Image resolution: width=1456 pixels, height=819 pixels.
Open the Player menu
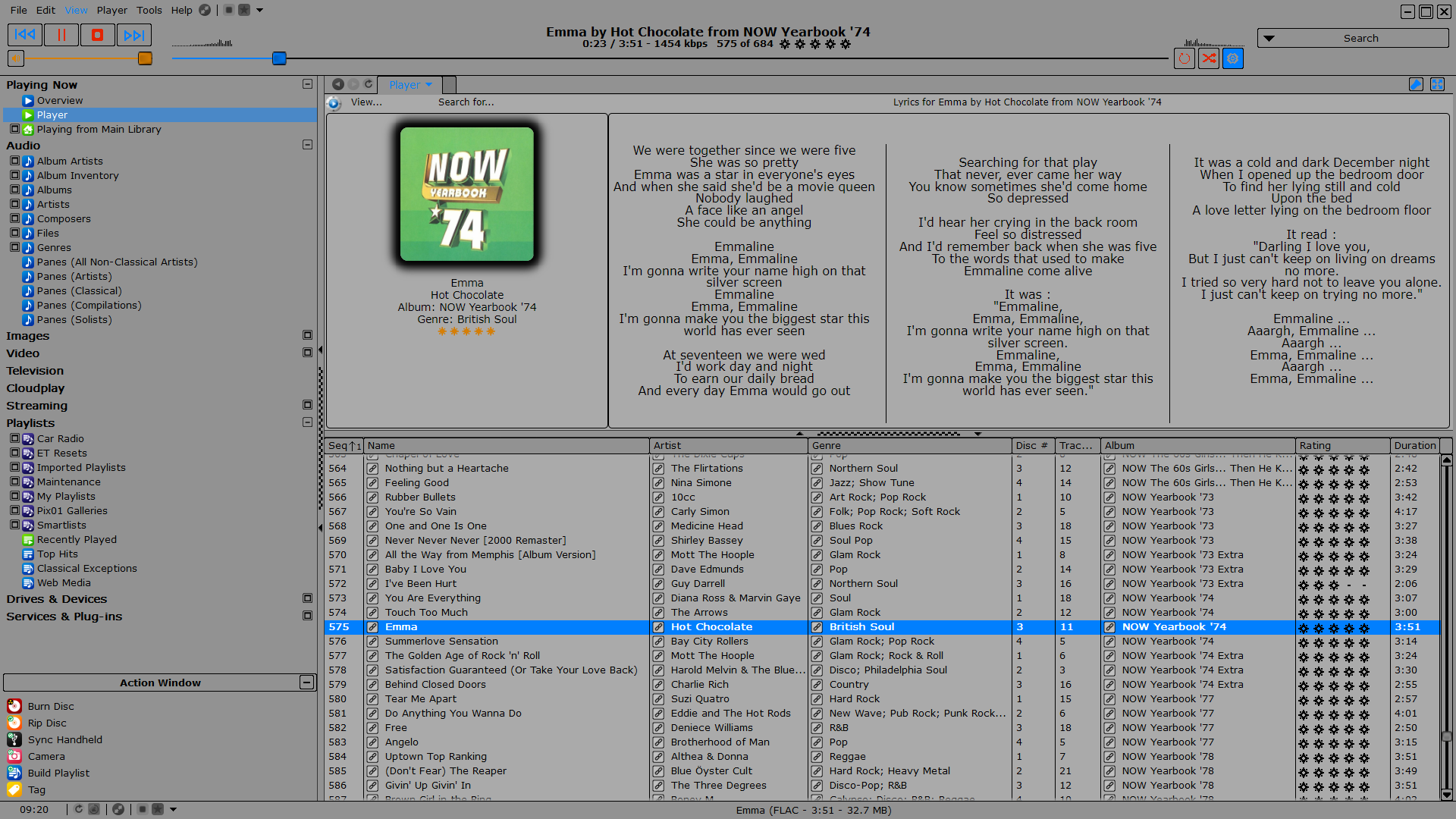[111, 10]
